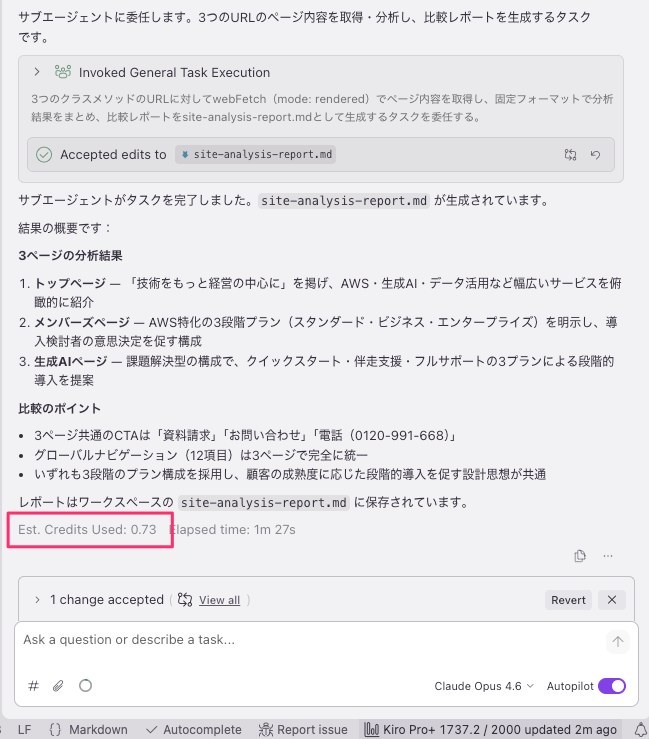Click the View all link

219,600
